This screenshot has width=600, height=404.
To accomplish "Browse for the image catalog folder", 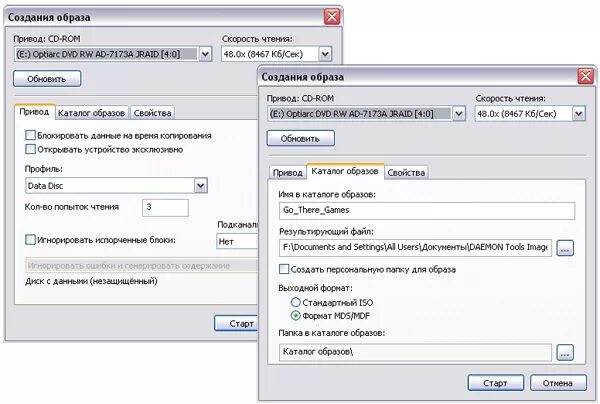I will coord(565,352).
